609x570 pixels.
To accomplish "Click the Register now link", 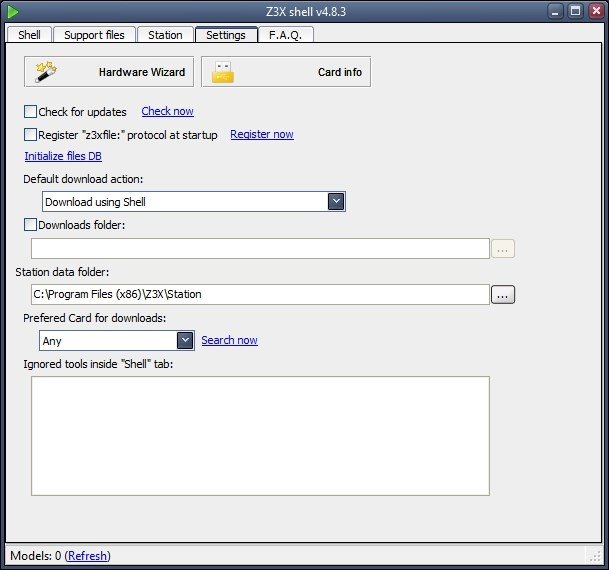I will pos(262,134).
